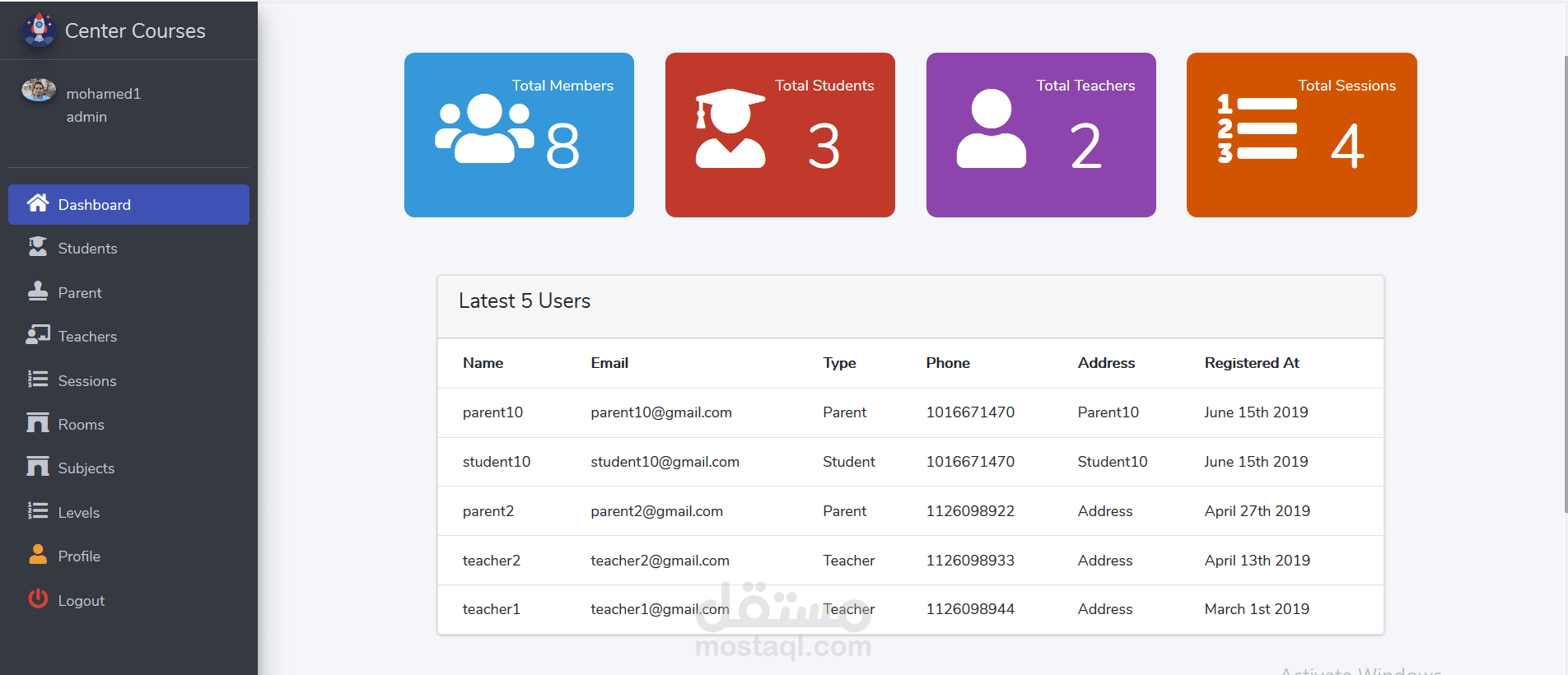Click the student10@gmail.com email cell
The height and width of the screenshot is (675, 1568).
click(x=665, y=462)
